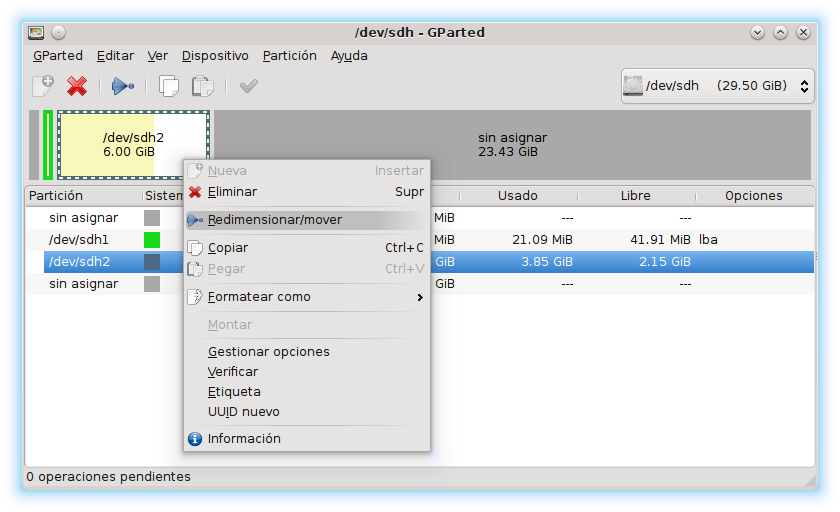The height and width of the screenshot is (512, 840).
Task: Choose Verificar in the context menu
Action: coord(306,372)
